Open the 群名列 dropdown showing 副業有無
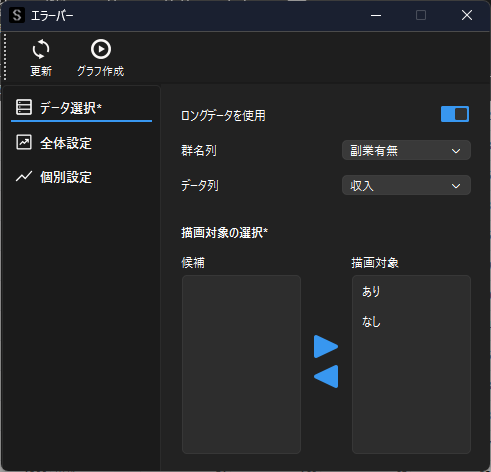 (x=406, y=151)
